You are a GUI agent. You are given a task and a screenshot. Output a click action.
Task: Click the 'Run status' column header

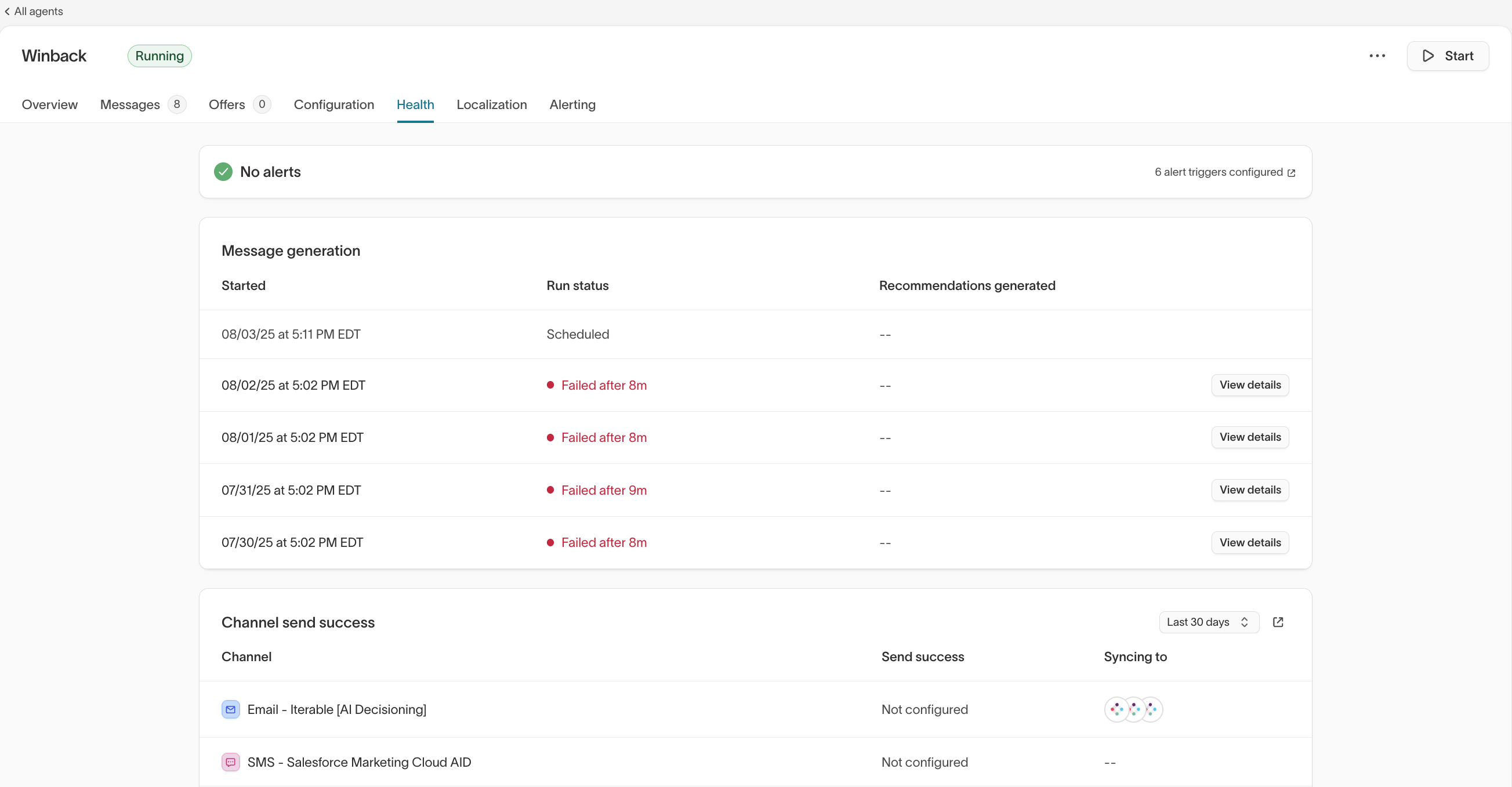(577, 285)
